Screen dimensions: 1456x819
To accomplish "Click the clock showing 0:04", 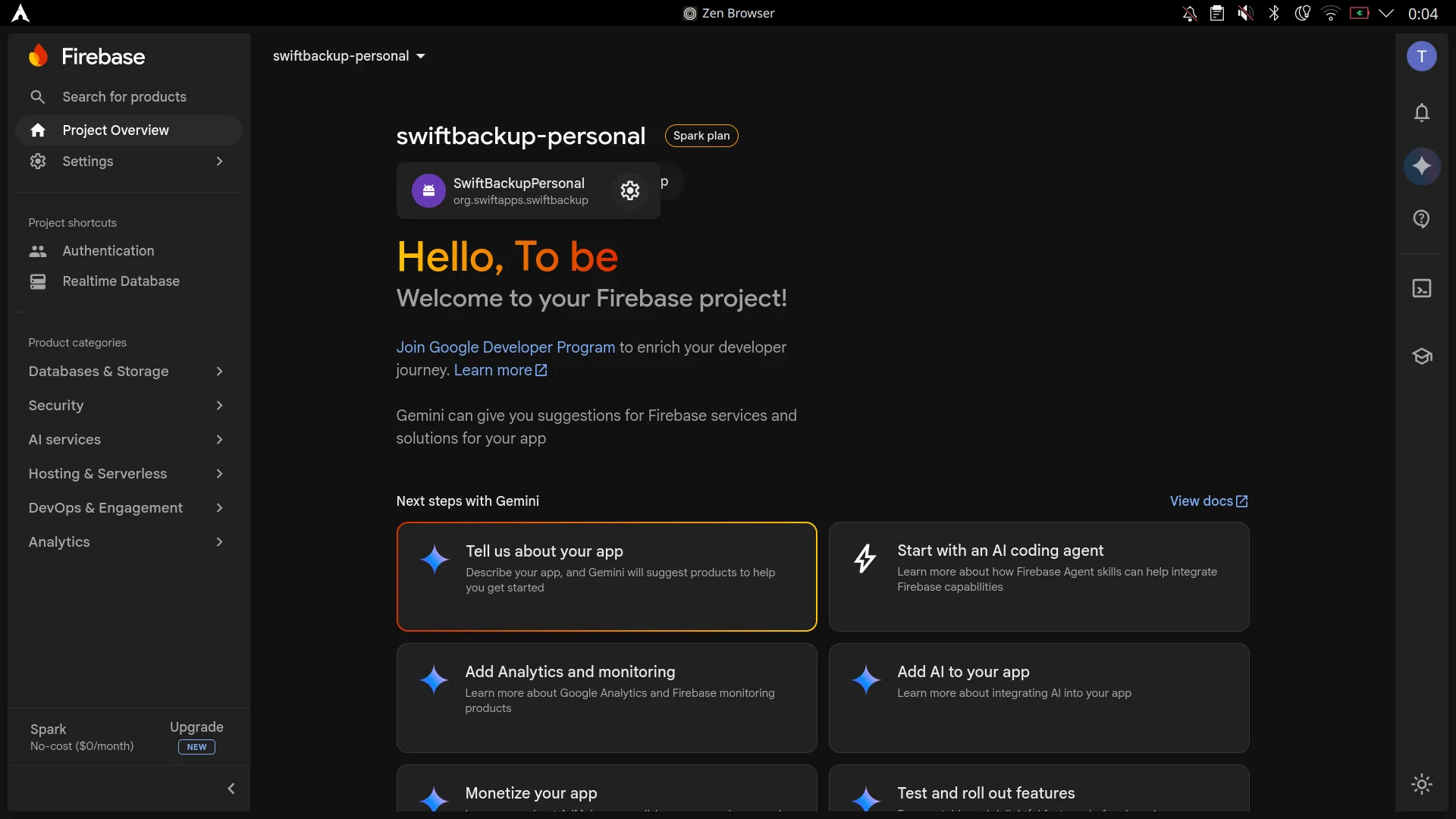I will pyautogui.click(x=1423, y=14).
